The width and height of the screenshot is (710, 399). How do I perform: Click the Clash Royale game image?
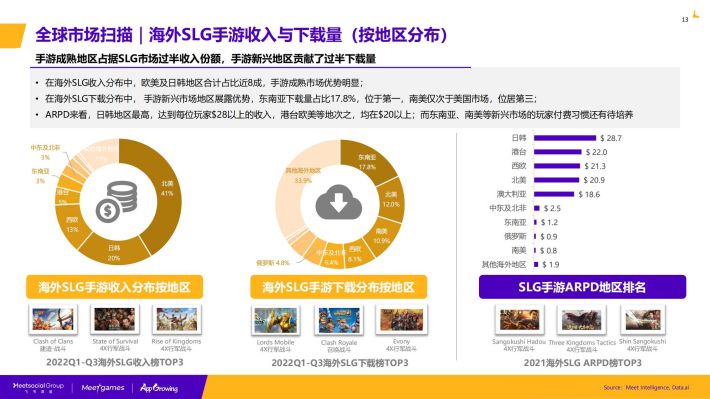point(339,320)
